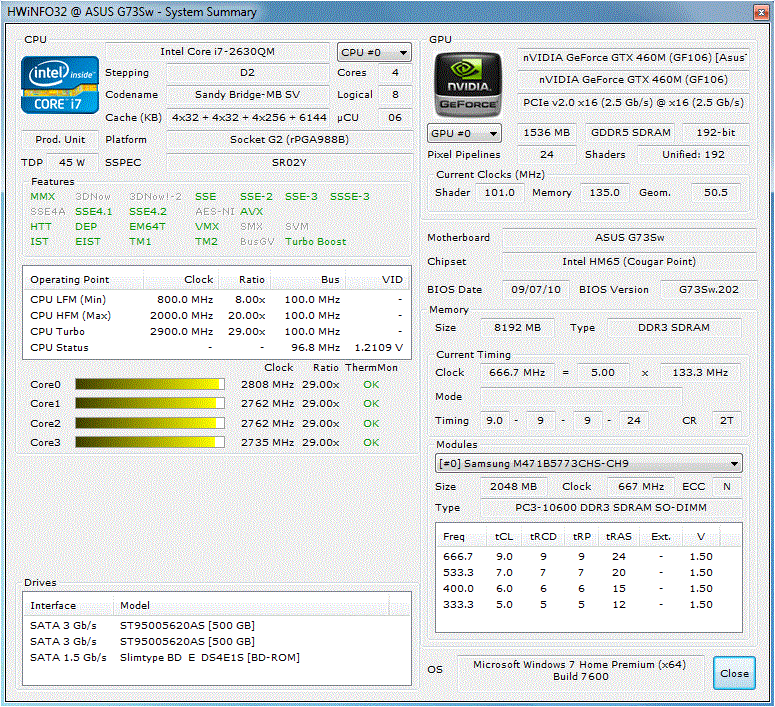The image size is (775, 707).
Task: Click the VID column header
Action: (x=377, y=279)
